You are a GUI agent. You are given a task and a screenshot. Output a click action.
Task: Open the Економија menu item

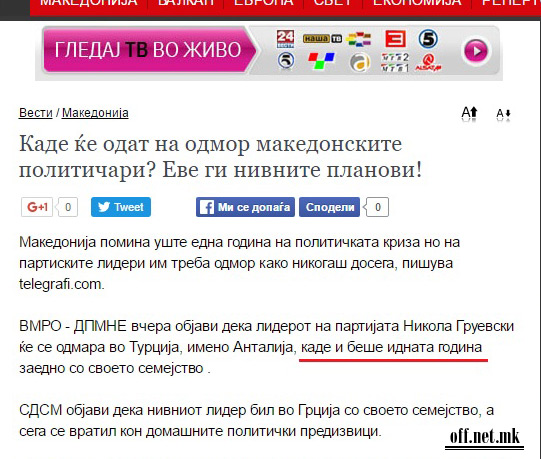point(417,3)
